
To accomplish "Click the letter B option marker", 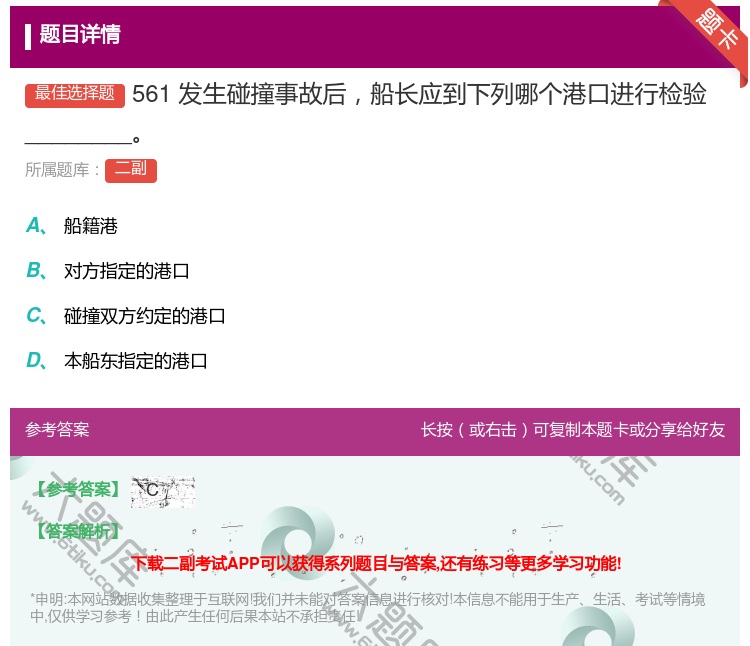I will tap(36, 271).
